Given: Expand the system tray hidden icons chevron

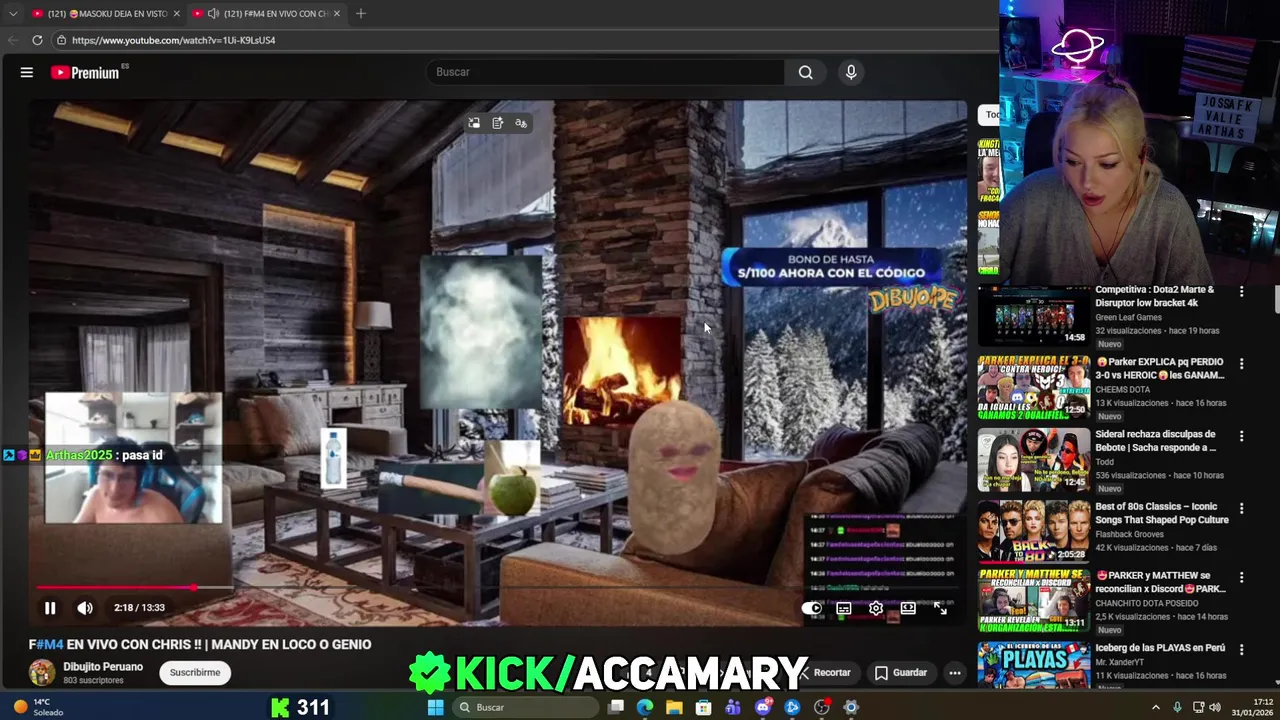Looking at the screenshot, I should [x=1156, y=707].
